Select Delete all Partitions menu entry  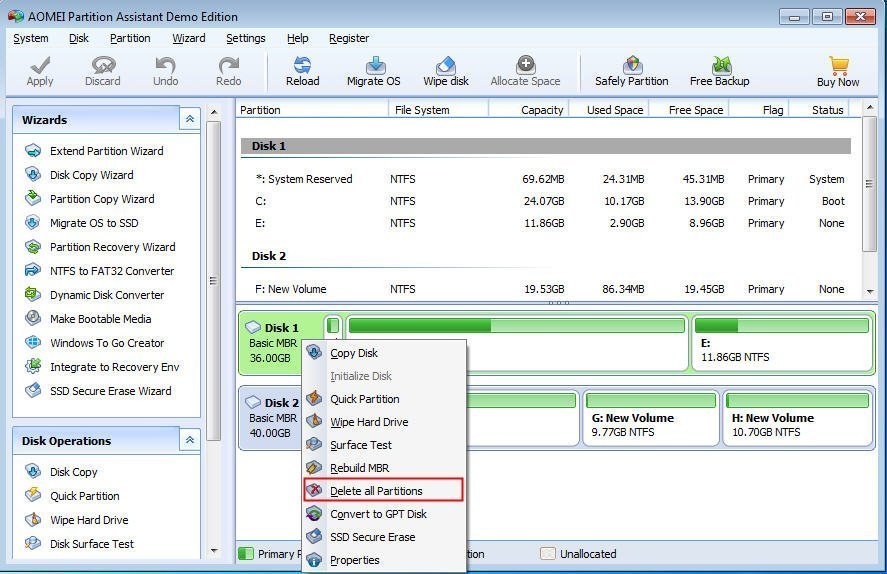tap(384, 491)
